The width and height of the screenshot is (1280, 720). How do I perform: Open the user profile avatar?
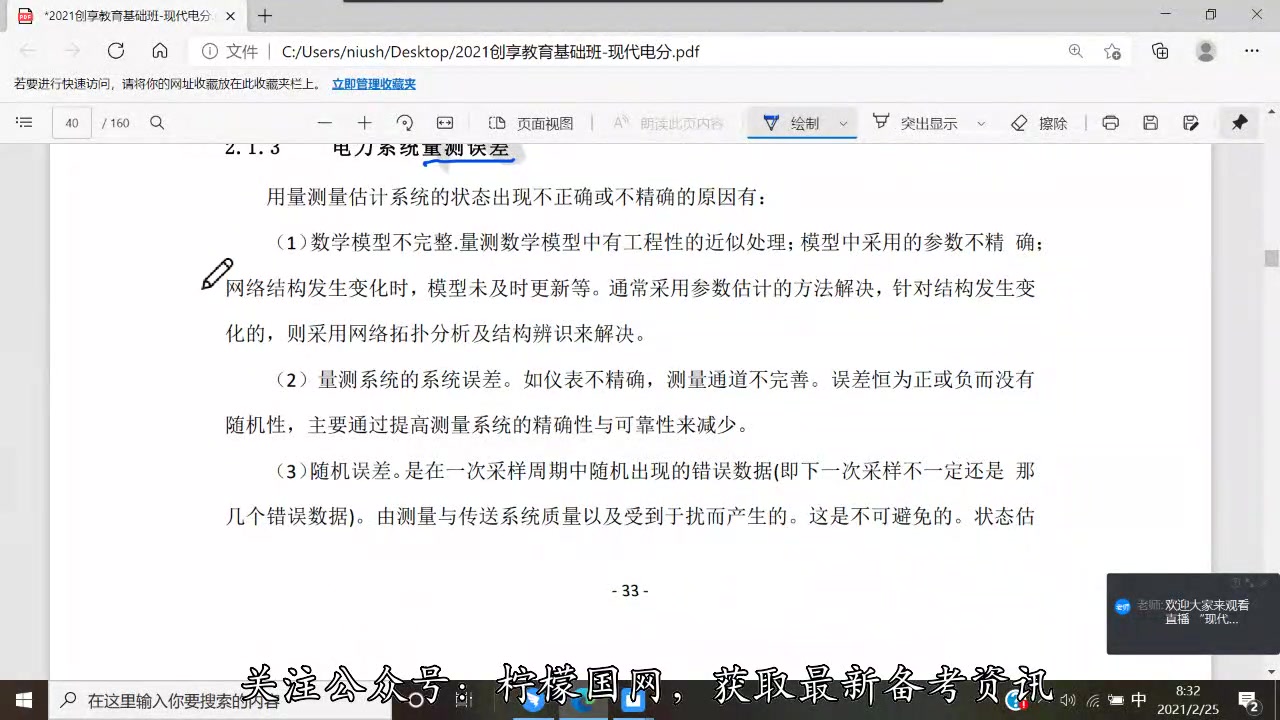pyautogui.click(x=1206, y=51)
